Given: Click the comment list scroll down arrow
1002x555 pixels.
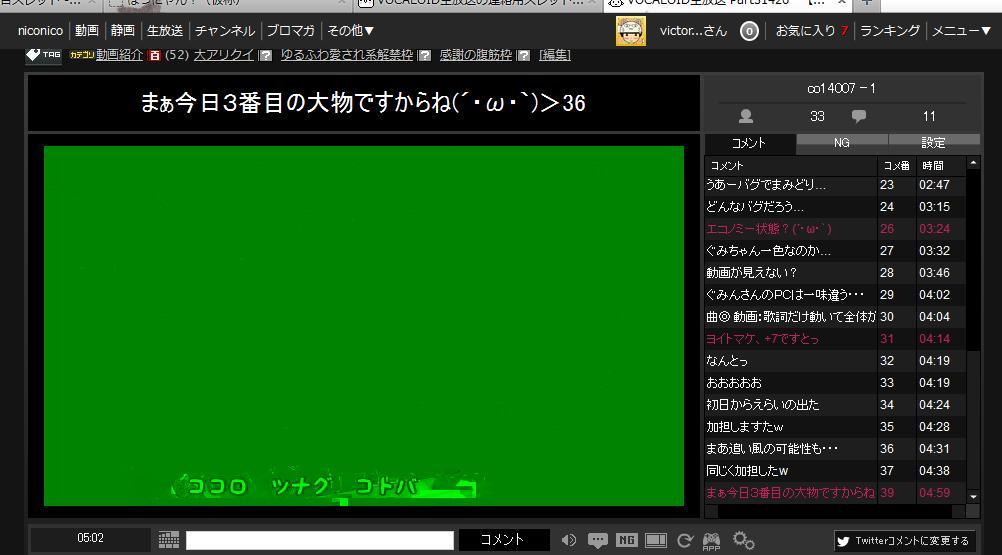Looking at the screenshot, I should coord(973,496).
